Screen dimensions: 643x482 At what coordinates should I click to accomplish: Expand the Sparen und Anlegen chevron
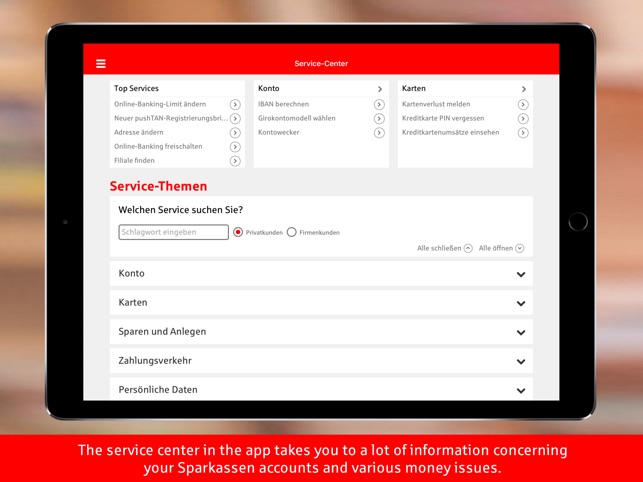point(521,332)
